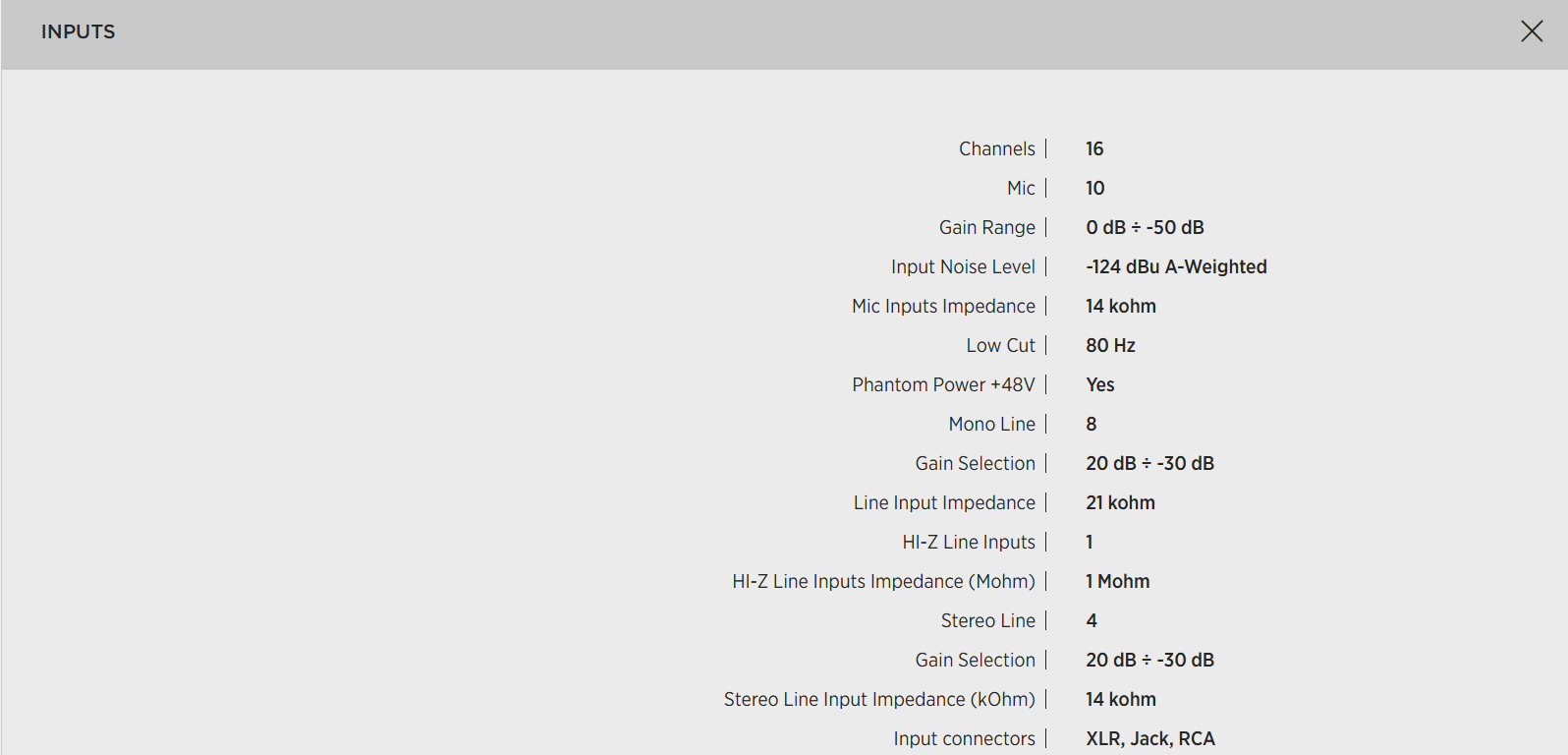This screenshot has height=755, width=1568.
Task: Select the Channels label
Action: [996, 148]
